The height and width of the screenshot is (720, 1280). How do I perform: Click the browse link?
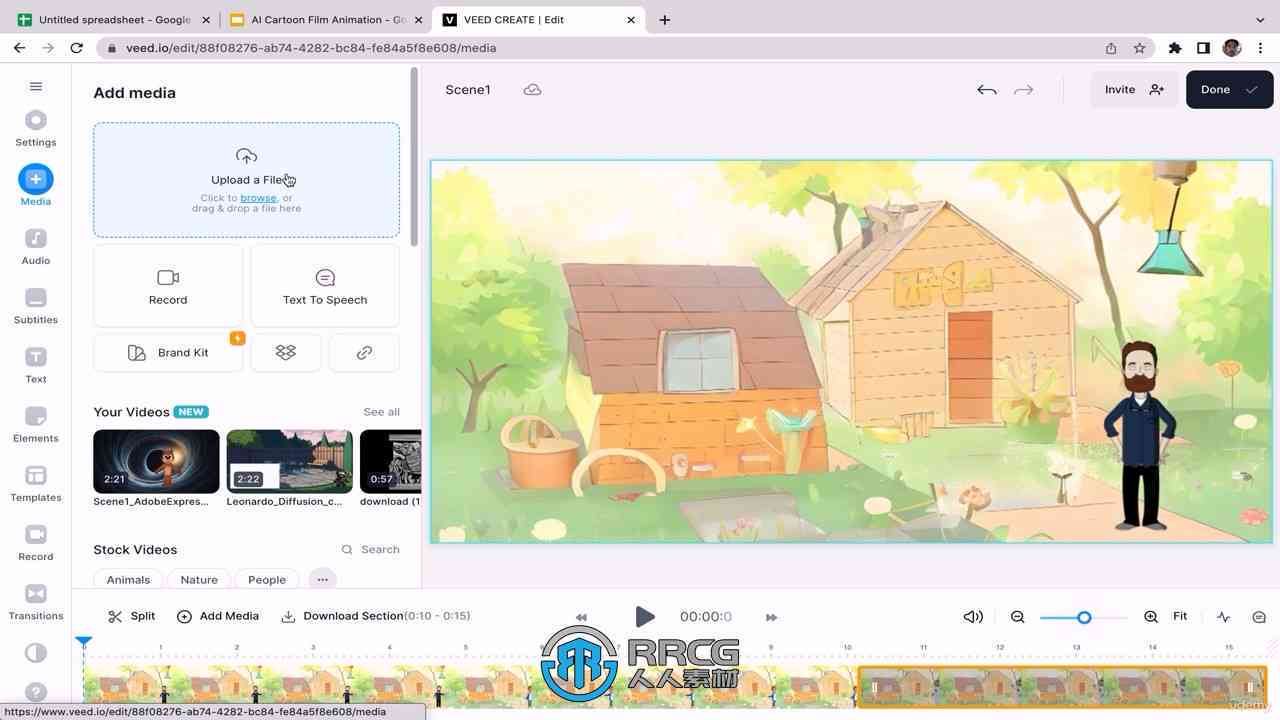click(x=258, y=198)
